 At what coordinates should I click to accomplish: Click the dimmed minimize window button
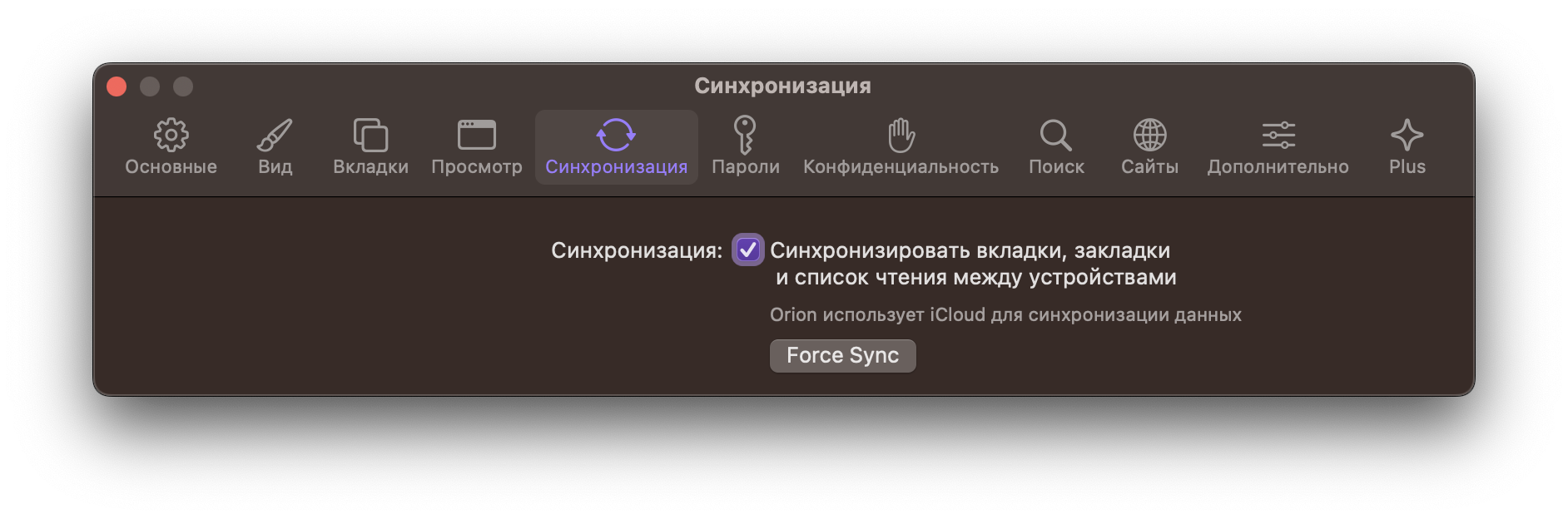coord(150,86)
